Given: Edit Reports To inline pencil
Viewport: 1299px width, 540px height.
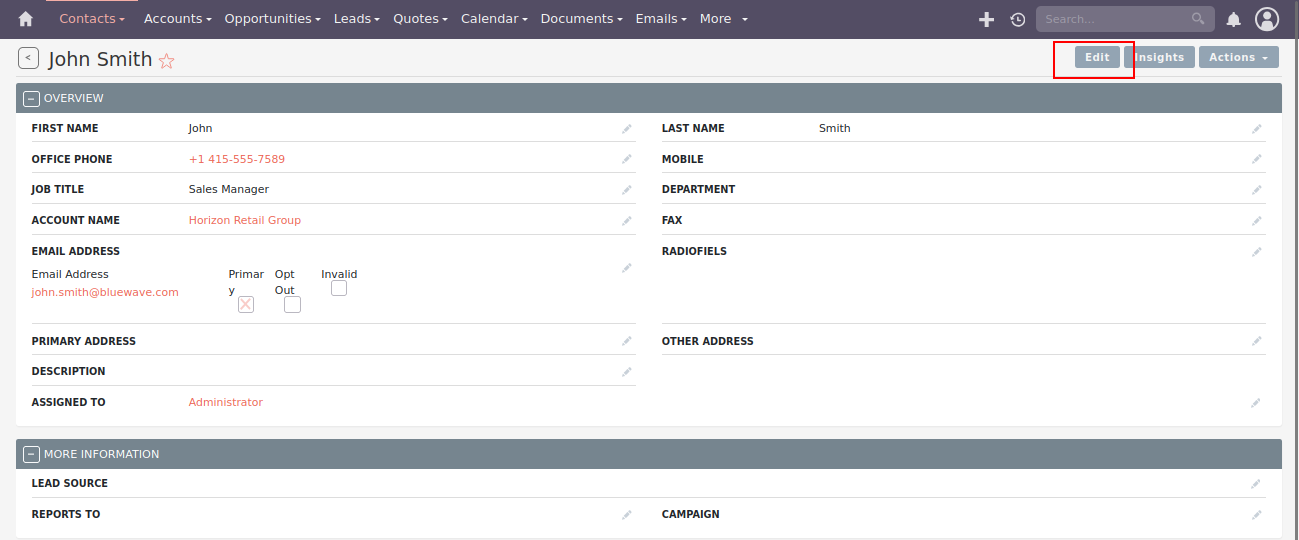Looking at the screenshot, I should tap(627, 515).
